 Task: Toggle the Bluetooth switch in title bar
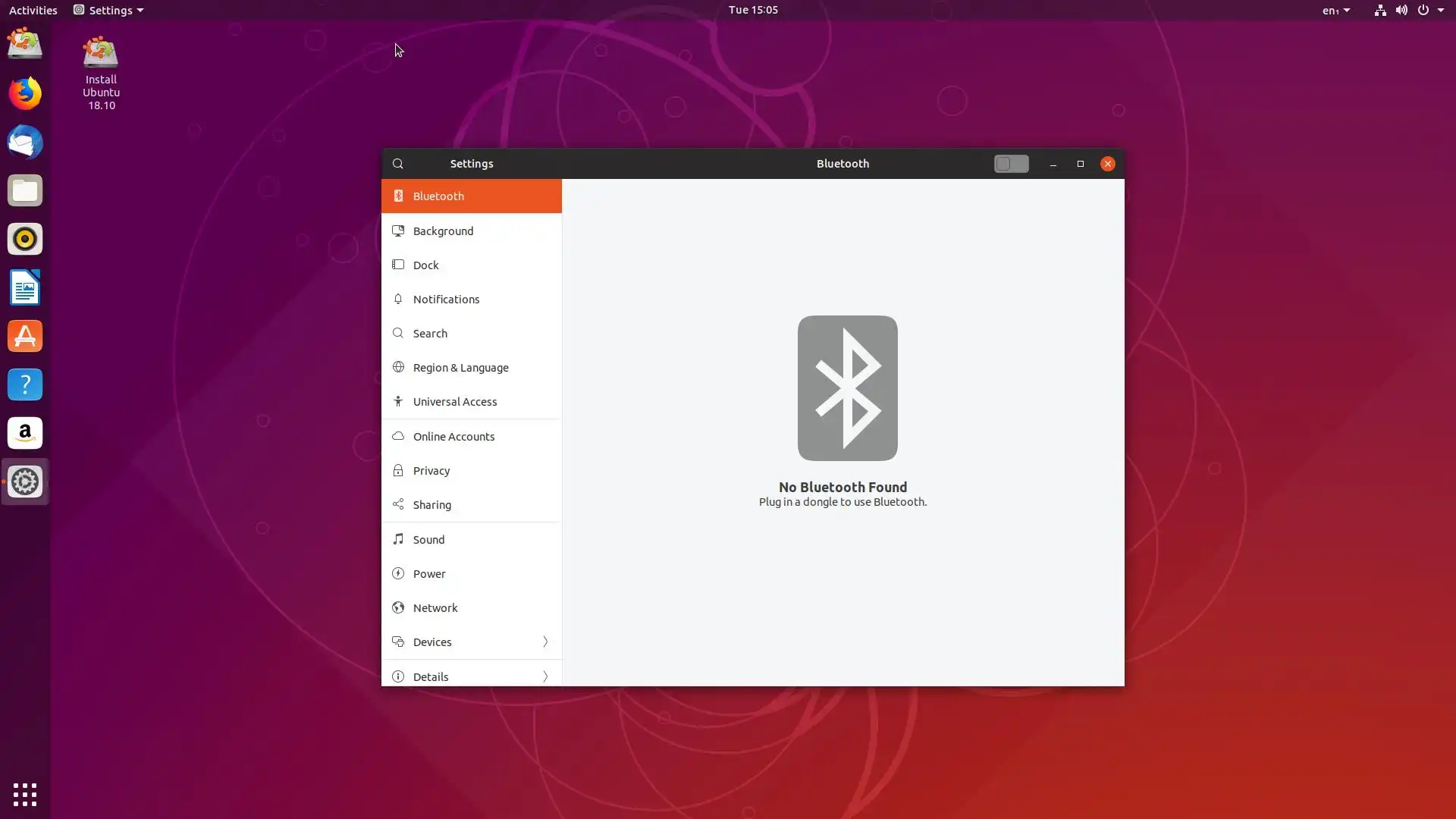1011,164
